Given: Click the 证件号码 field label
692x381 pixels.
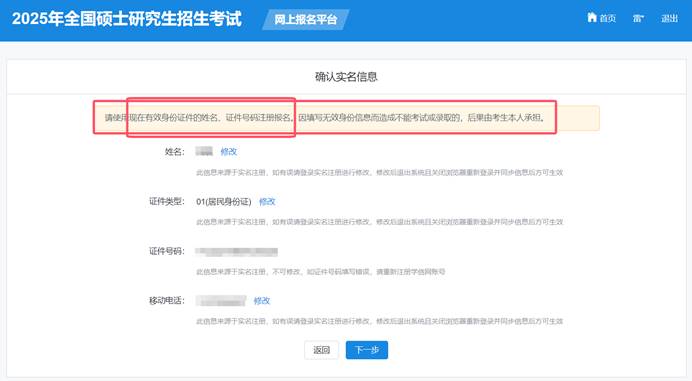Looking at the screenshot, I should click(166, 251).
